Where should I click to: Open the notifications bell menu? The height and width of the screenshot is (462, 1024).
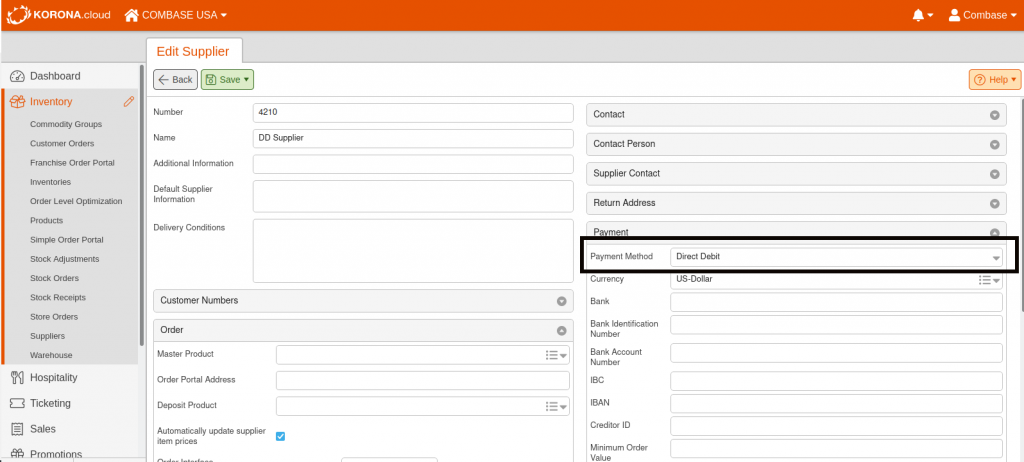(922, 15)
